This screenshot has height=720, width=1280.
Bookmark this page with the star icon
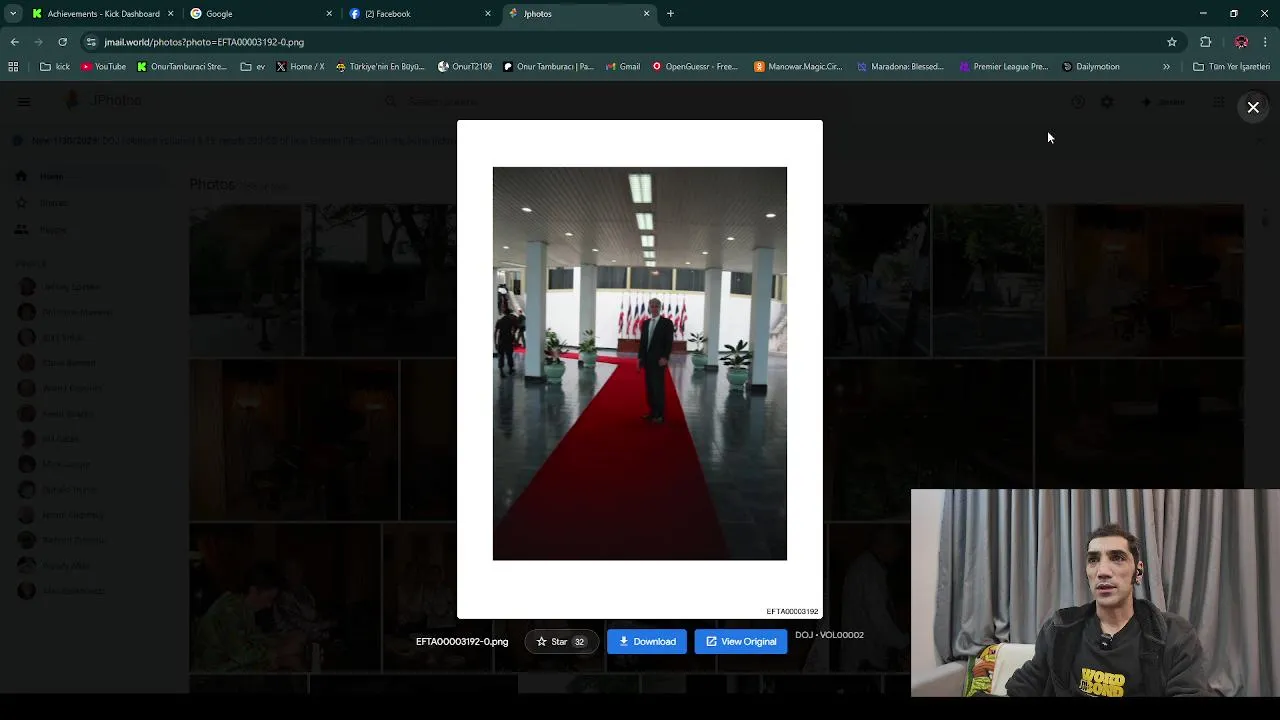pyautogui.click(x=1172, y=42)
